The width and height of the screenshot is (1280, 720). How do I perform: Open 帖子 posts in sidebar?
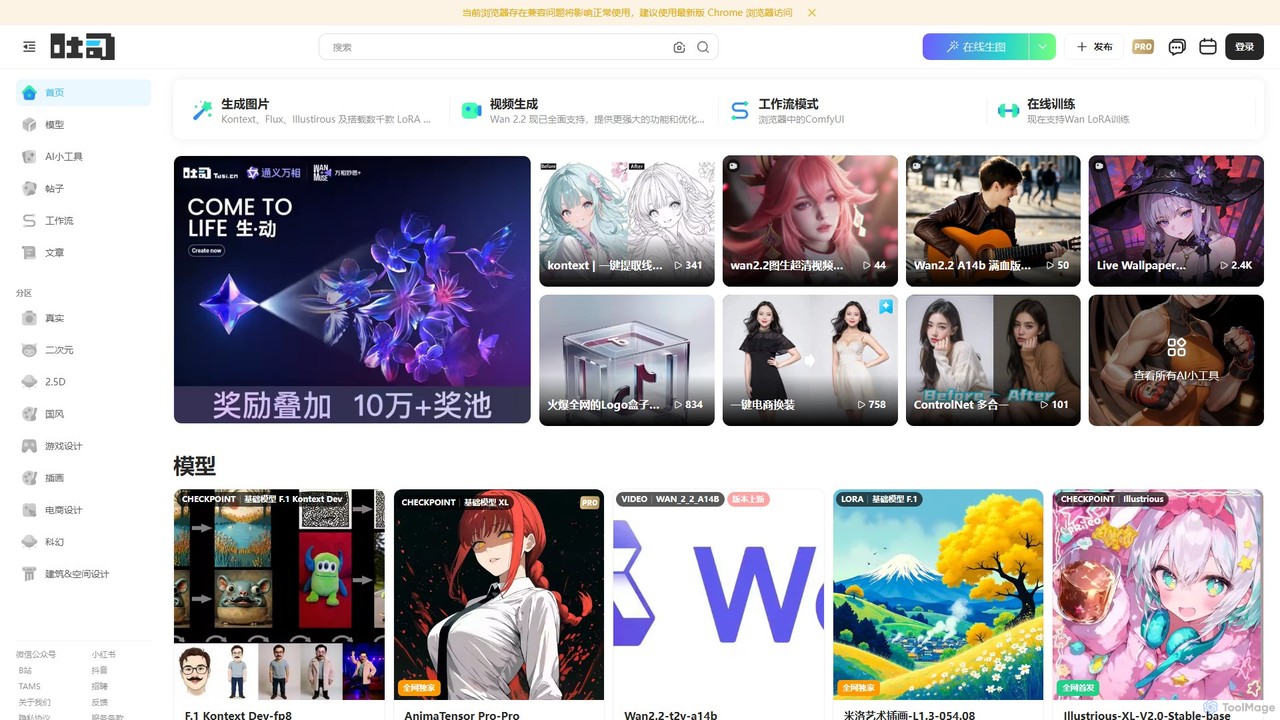coord(83,189)
